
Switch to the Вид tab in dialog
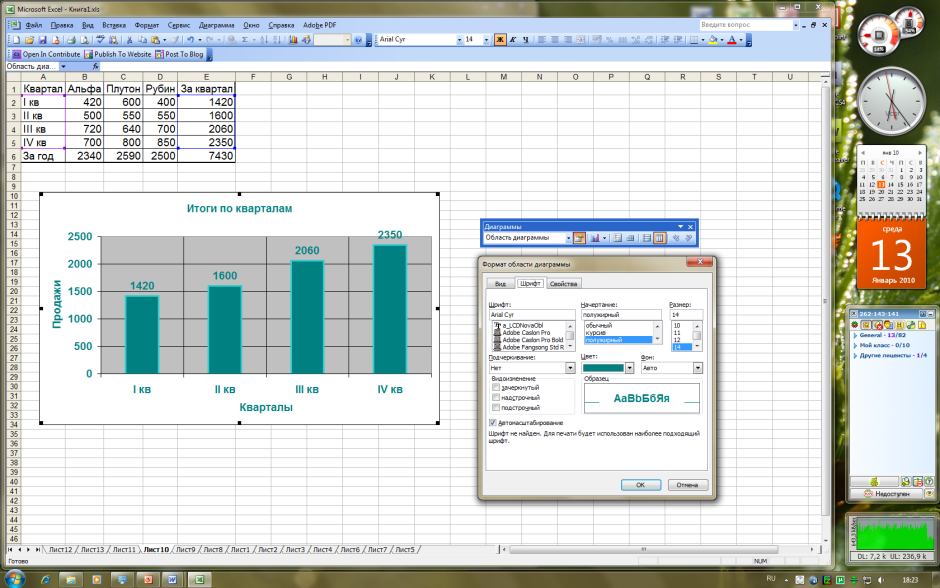tap(500, 284)
